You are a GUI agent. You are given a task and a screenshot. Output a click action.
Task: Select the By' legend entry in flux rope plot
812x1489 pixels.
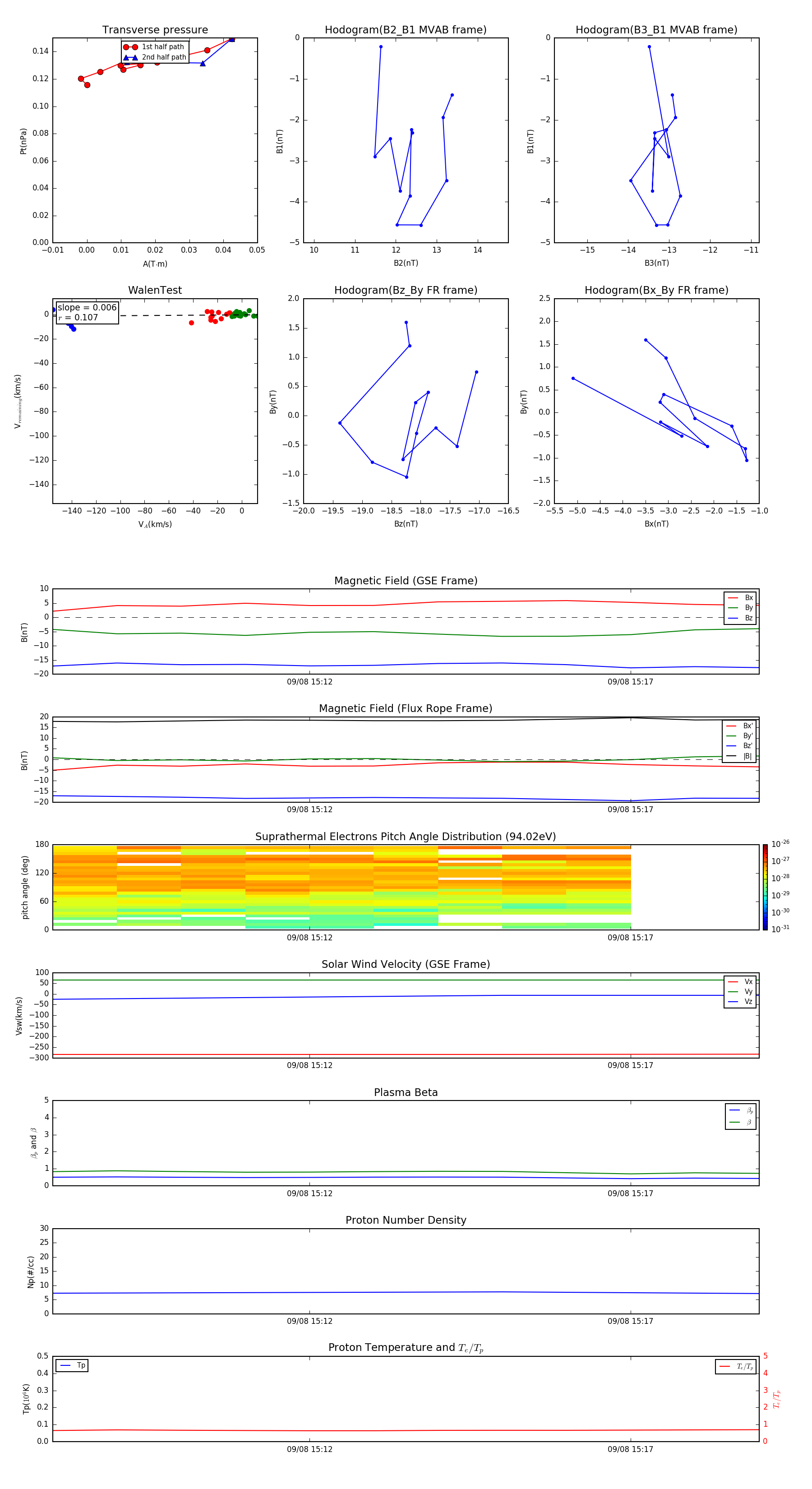(x=740, y=736)
